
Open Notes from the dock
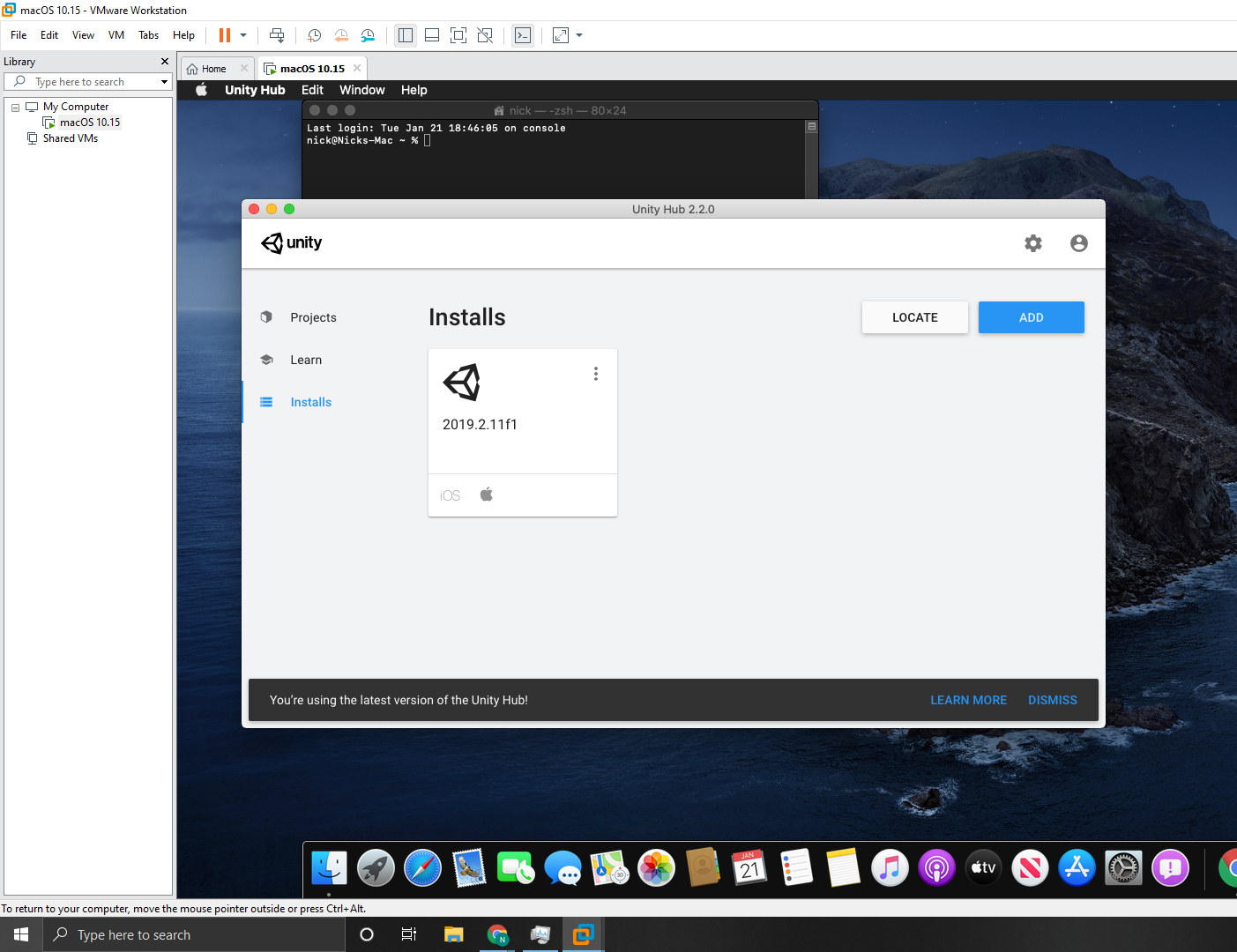(843, 868)
